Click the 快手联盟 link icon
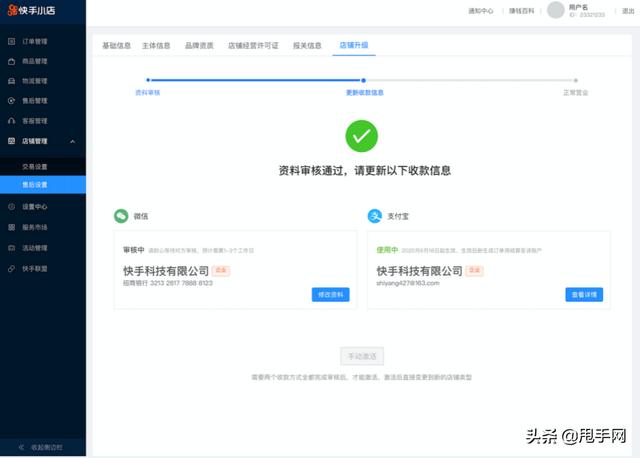 pyautogui.click(x=11, y=269)
